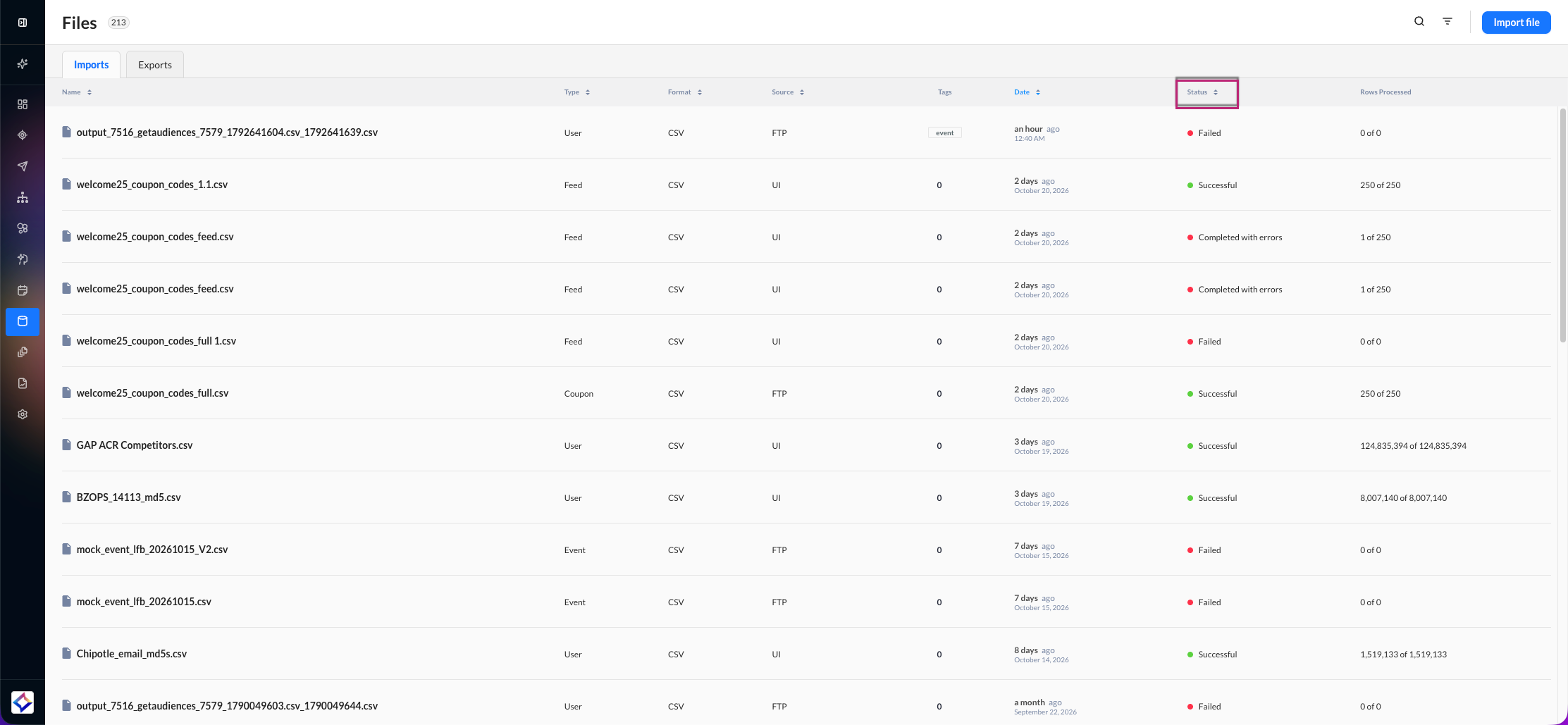1568x725 pixels.
Task: Click the app logo at sidebar bottom
Action: pyautogui.click(x=23, y=702)
